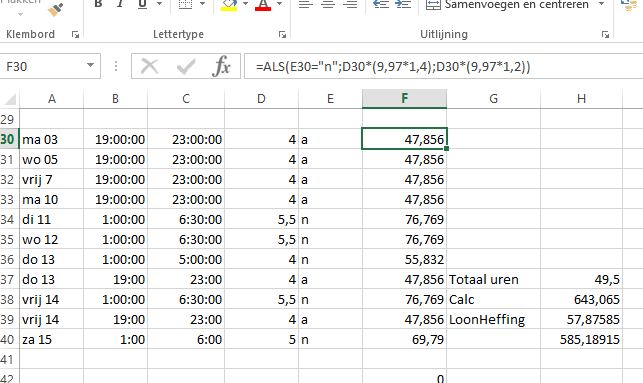Select cell with 'za 15'

(x=52, y=340)
